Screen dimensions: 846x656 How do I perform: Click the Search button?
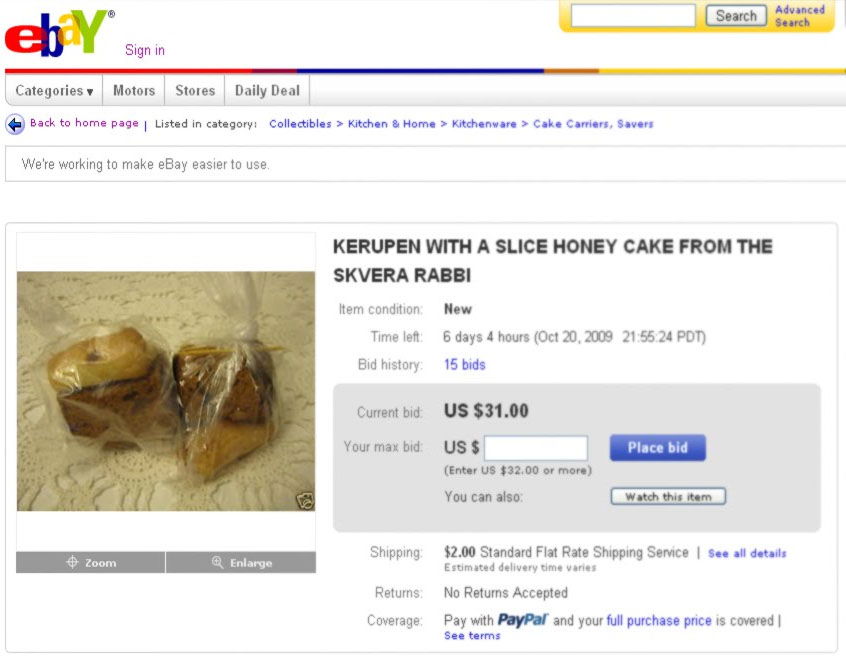[x=735, y=15]
